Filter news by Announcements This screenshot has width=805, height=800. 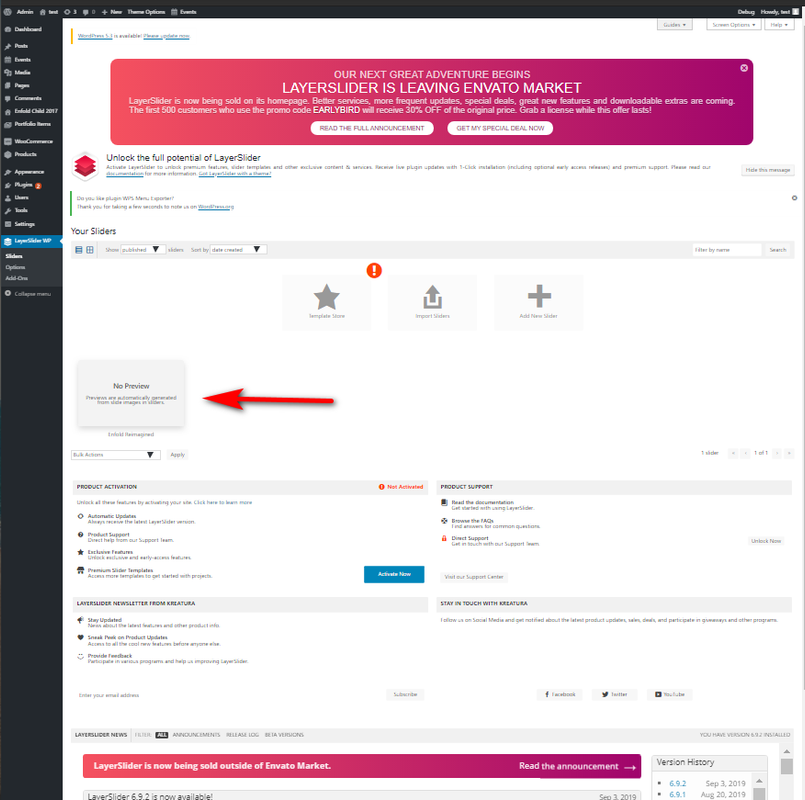pyautogui.click(x=196, y=735)
